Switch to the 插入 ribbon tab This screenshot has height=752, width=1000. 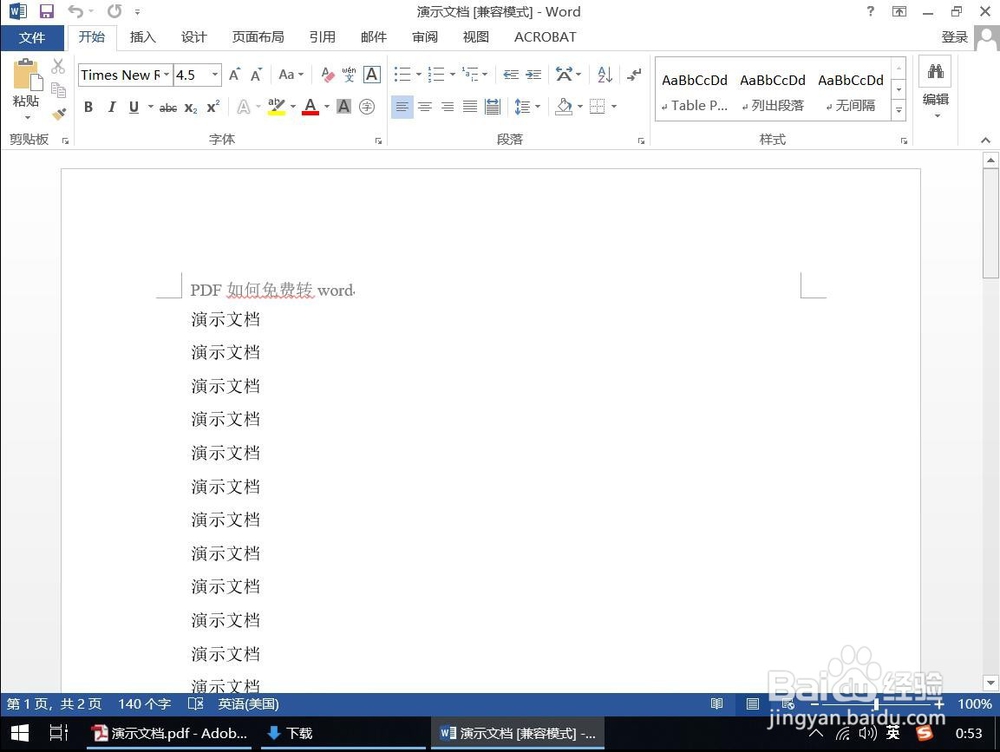[140, 37]
